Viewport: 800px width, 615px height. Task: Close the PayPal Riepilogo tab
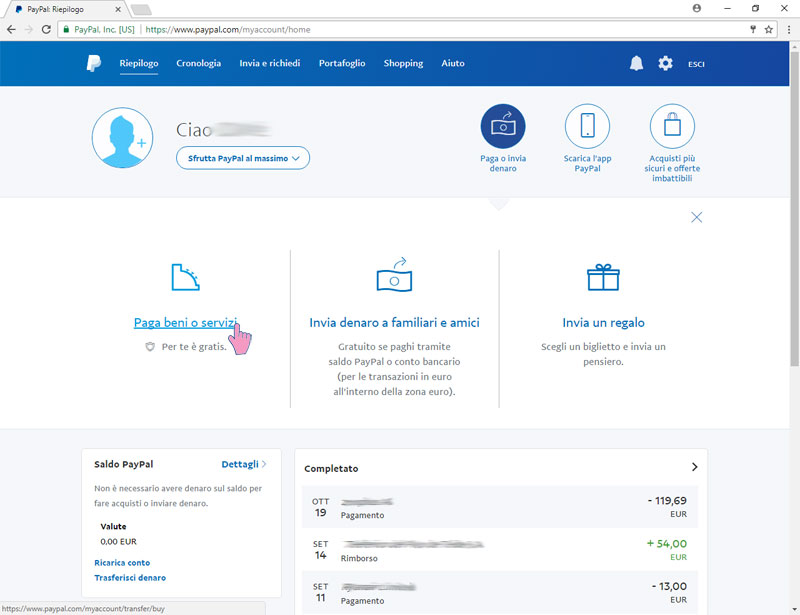[x=118, y=9]
